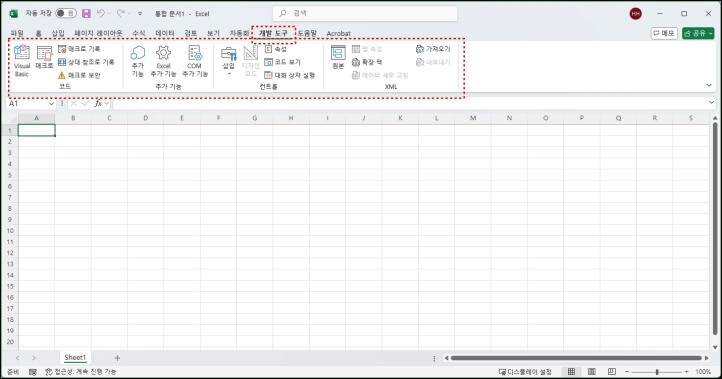This screenshot has height=379, width=722.
Task: Select column header D
Action: (146, 118)
